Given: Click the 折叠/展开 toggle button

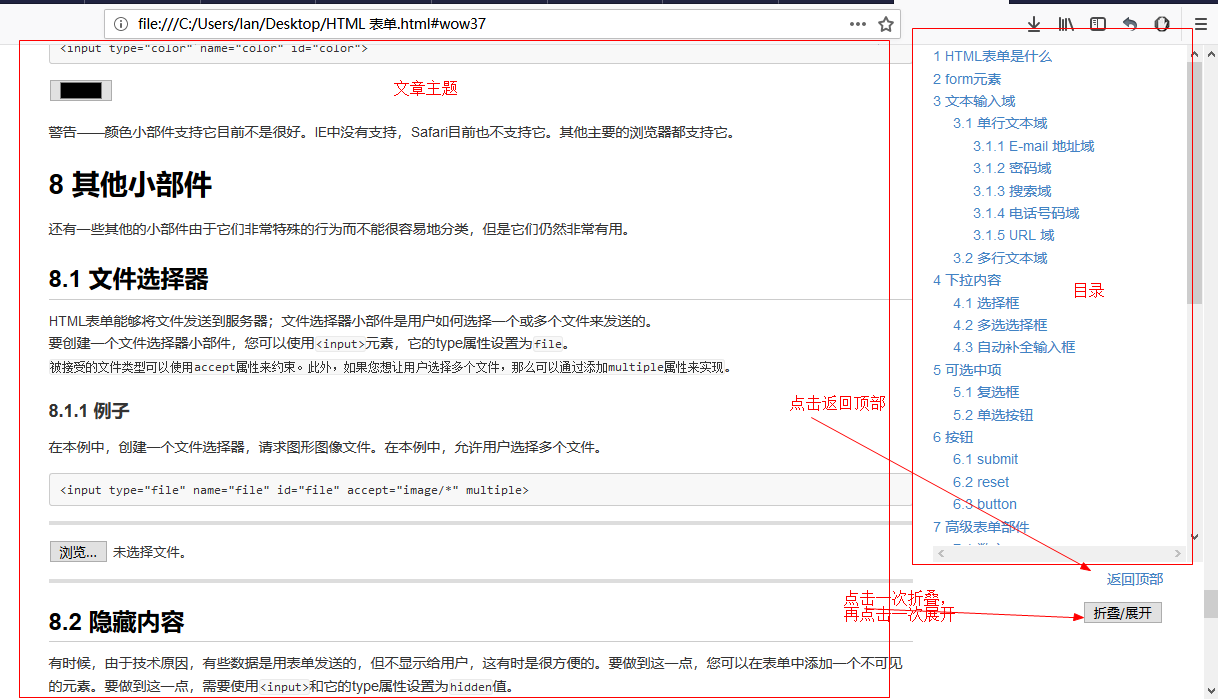Looking at the screenshot, I should (x=1123, y=613).
